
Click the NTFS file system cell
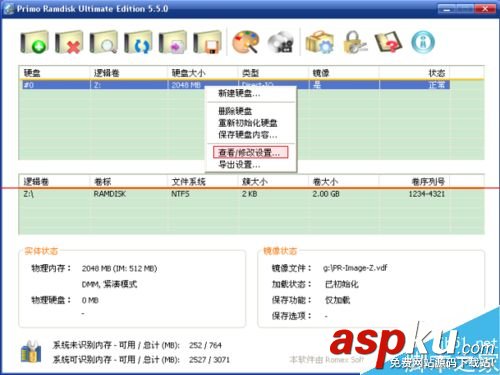[180, 194]
